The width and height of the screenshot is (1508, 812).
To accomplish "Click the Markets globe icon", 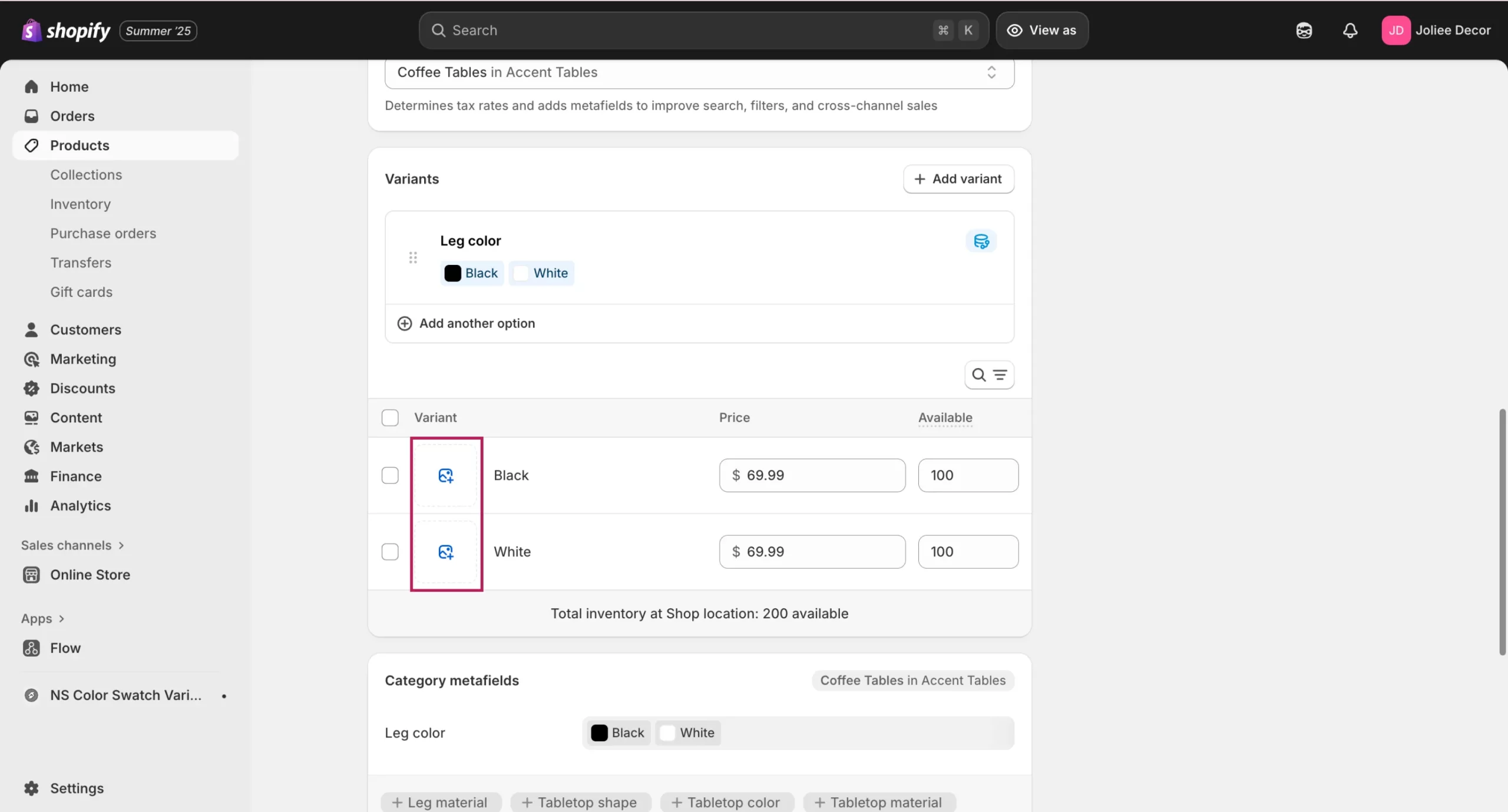I will (31, 447).
